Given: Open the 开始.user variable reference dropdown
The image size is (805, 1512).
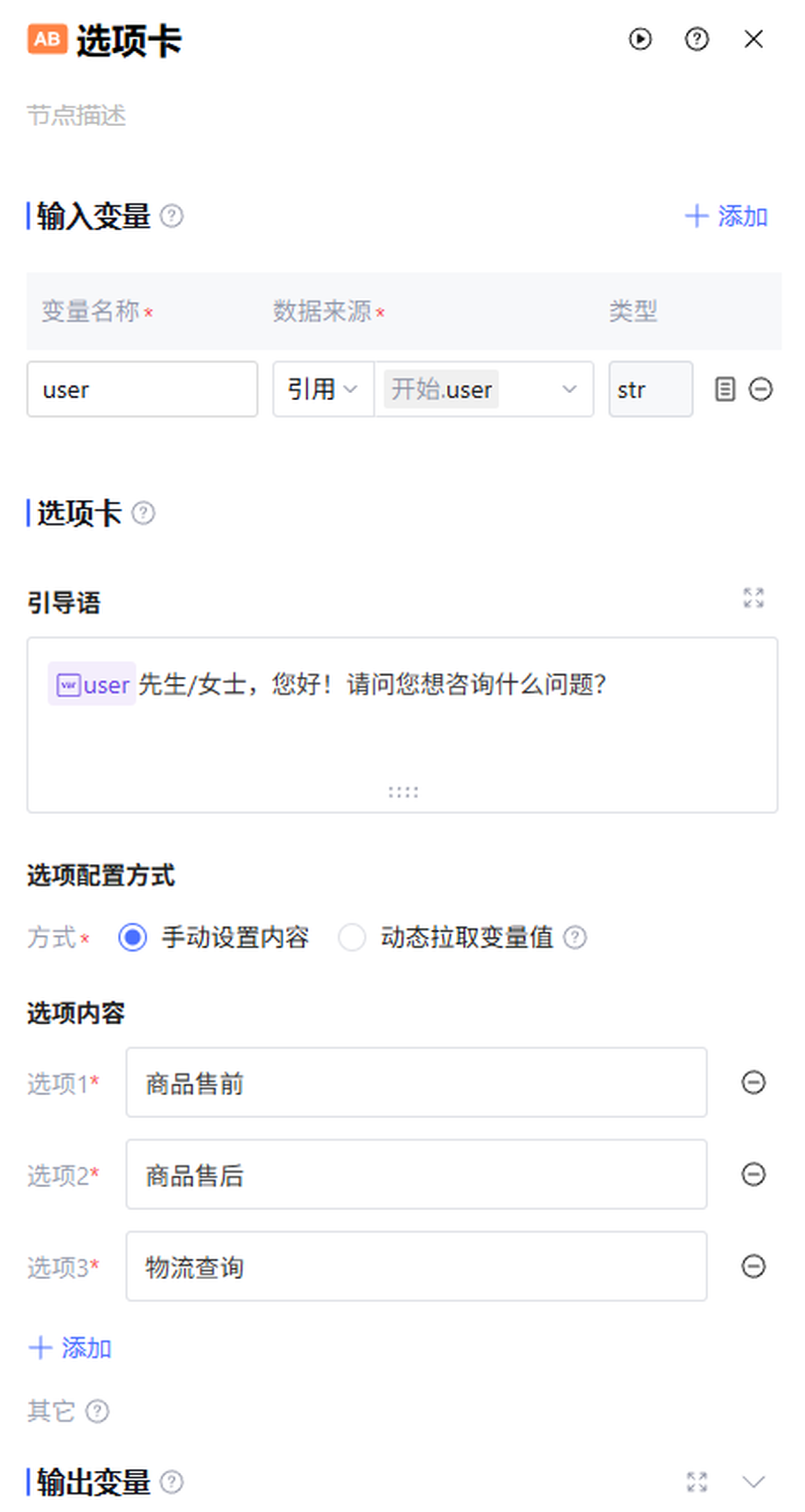Looking at the screenshot, I should [x=484, y=389].
